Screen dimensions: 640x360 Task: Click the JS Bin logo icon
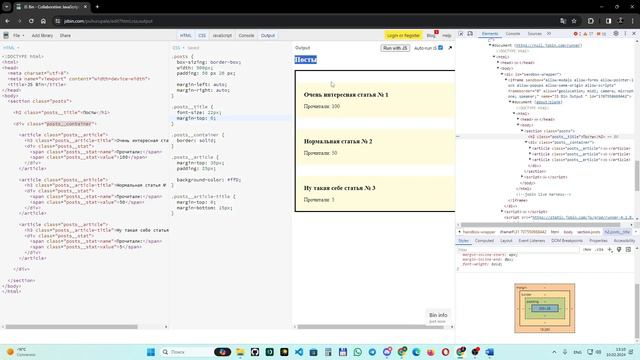point(6,36)
